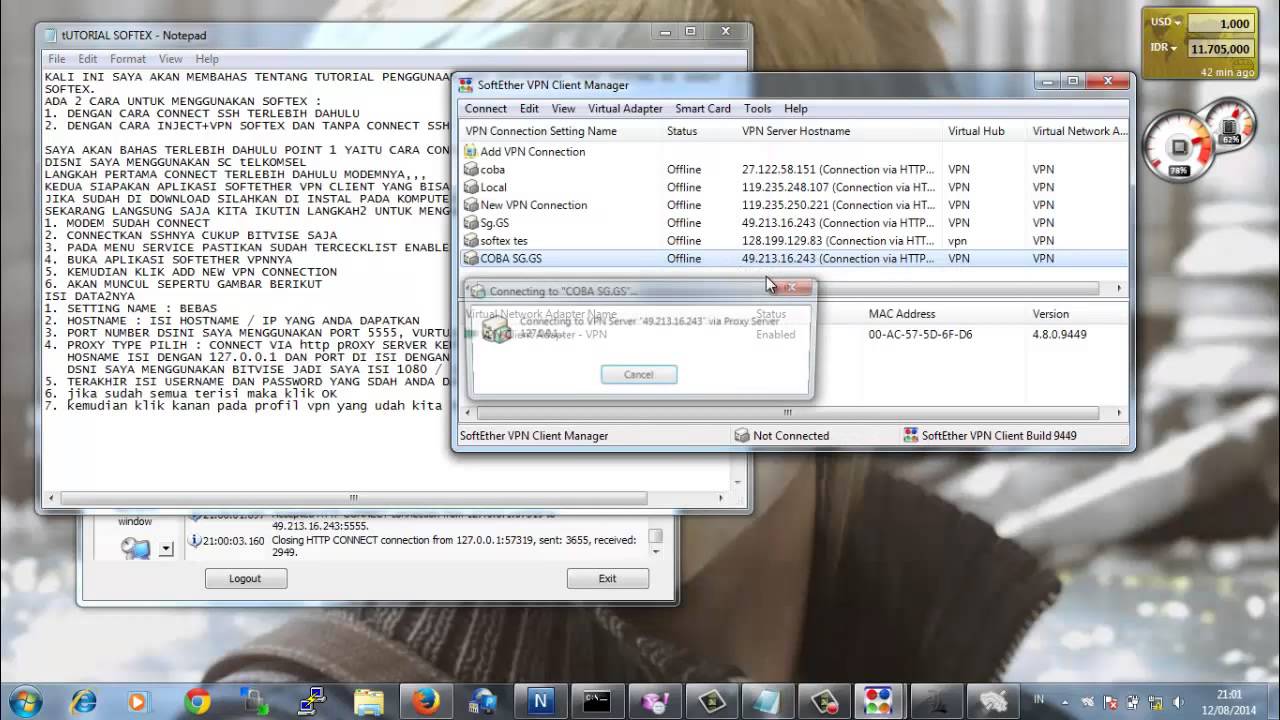The image size is (1280, 720).
Task: Open Mozilla Firefox from the taskbar
Action: click(426, 701)
